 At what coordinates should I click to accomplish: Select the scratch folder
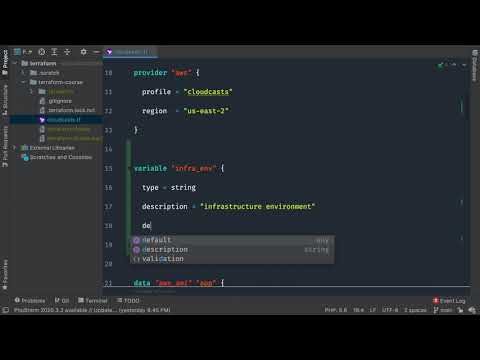click(45, 73)
